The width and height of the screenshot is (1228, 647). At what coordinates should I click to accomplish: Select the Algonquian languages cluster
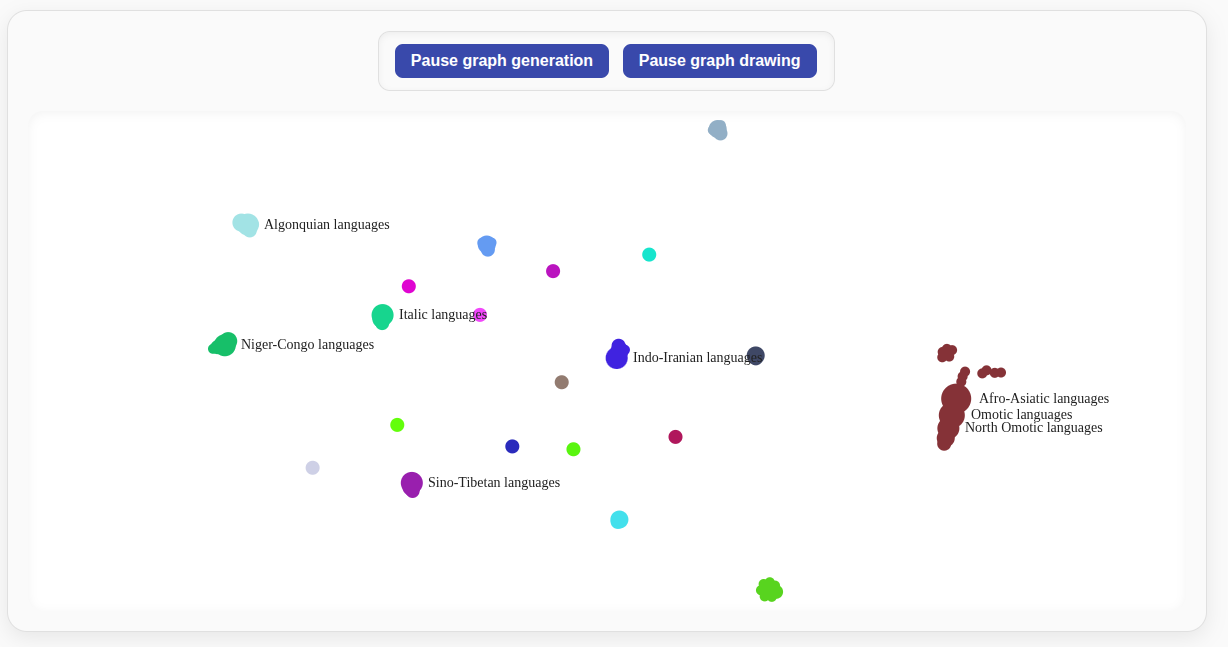245,224
